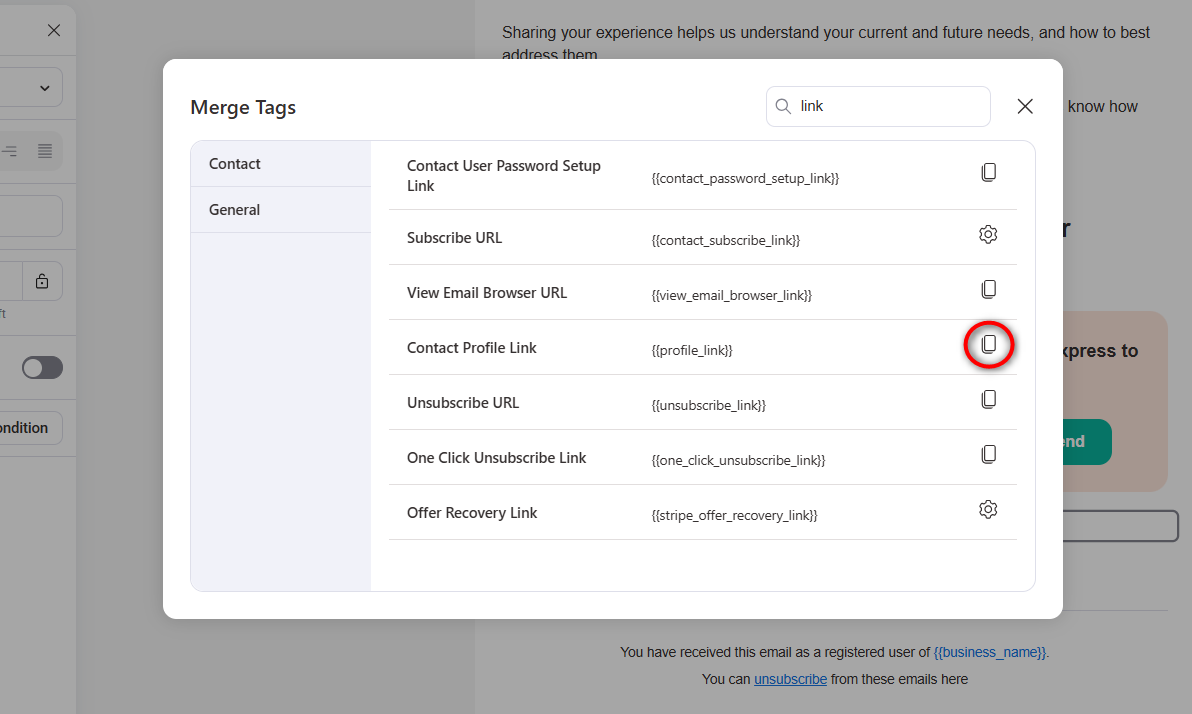Image resolution: width=1192 pixels, height=714 pixels.
Task: Click the magnifier icon in the search box
Action: coord(783,106)
